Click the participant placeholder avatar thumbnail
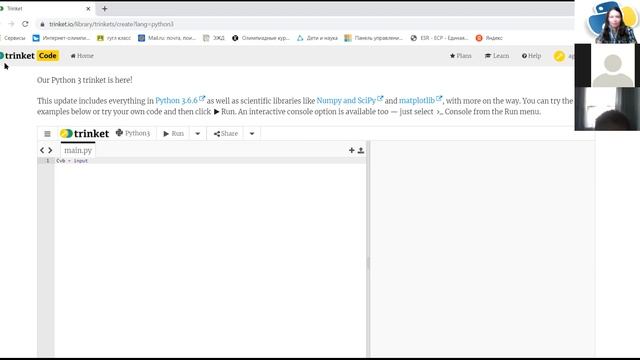 607,65
